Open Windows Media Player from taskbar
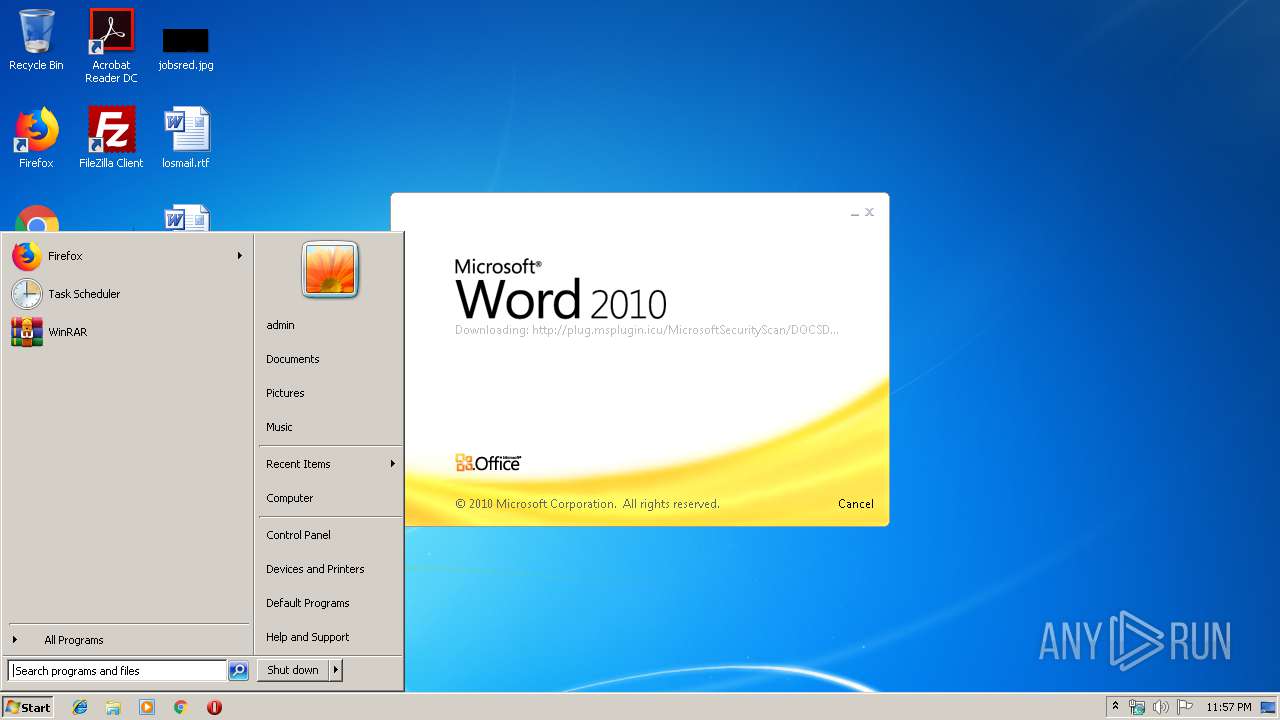The height and width of the screenshot is (720, 1280). (x=147, y=707)
